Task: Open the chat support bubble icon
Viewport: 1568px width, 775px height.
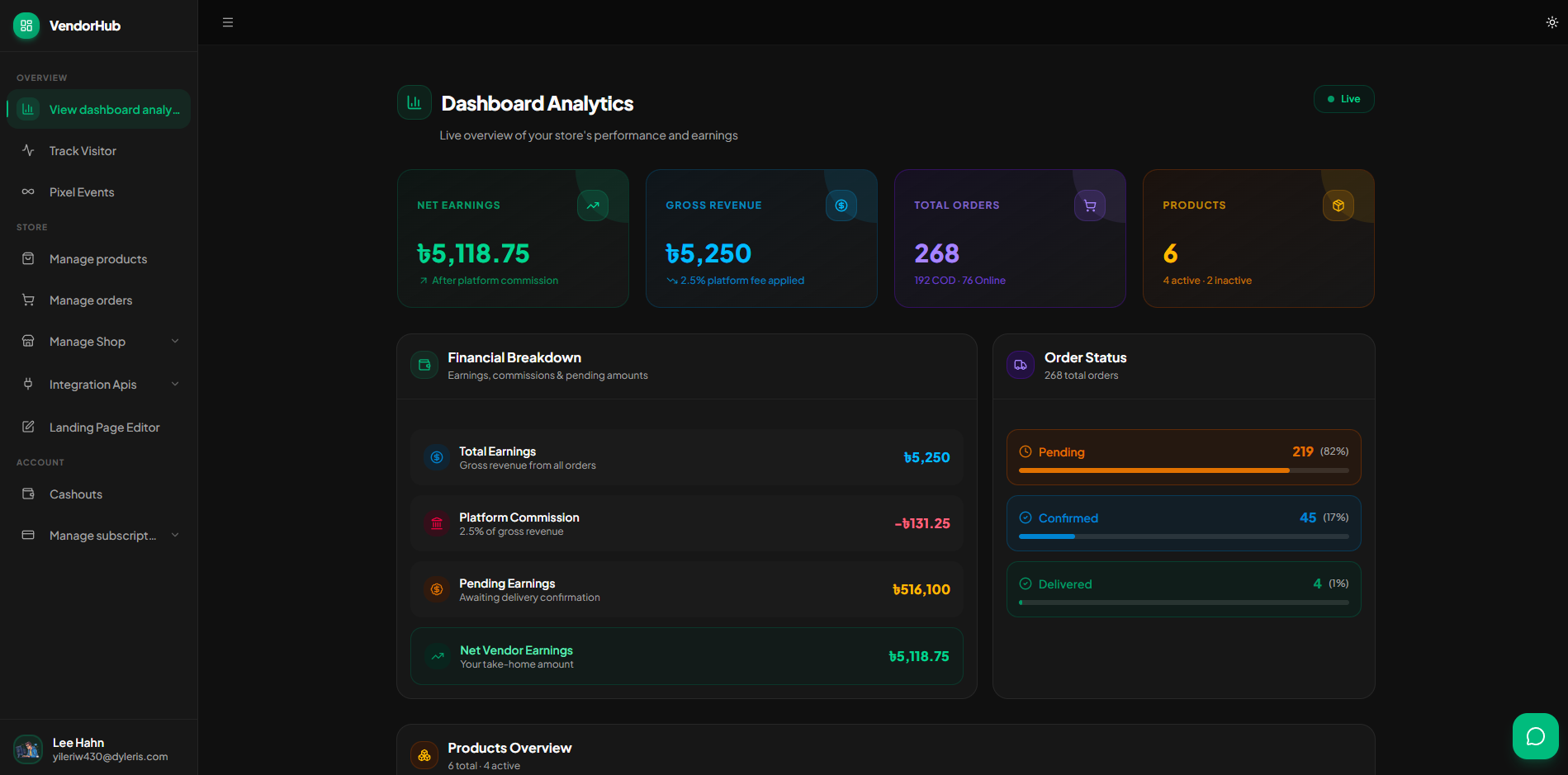Action: point(1535,736)
